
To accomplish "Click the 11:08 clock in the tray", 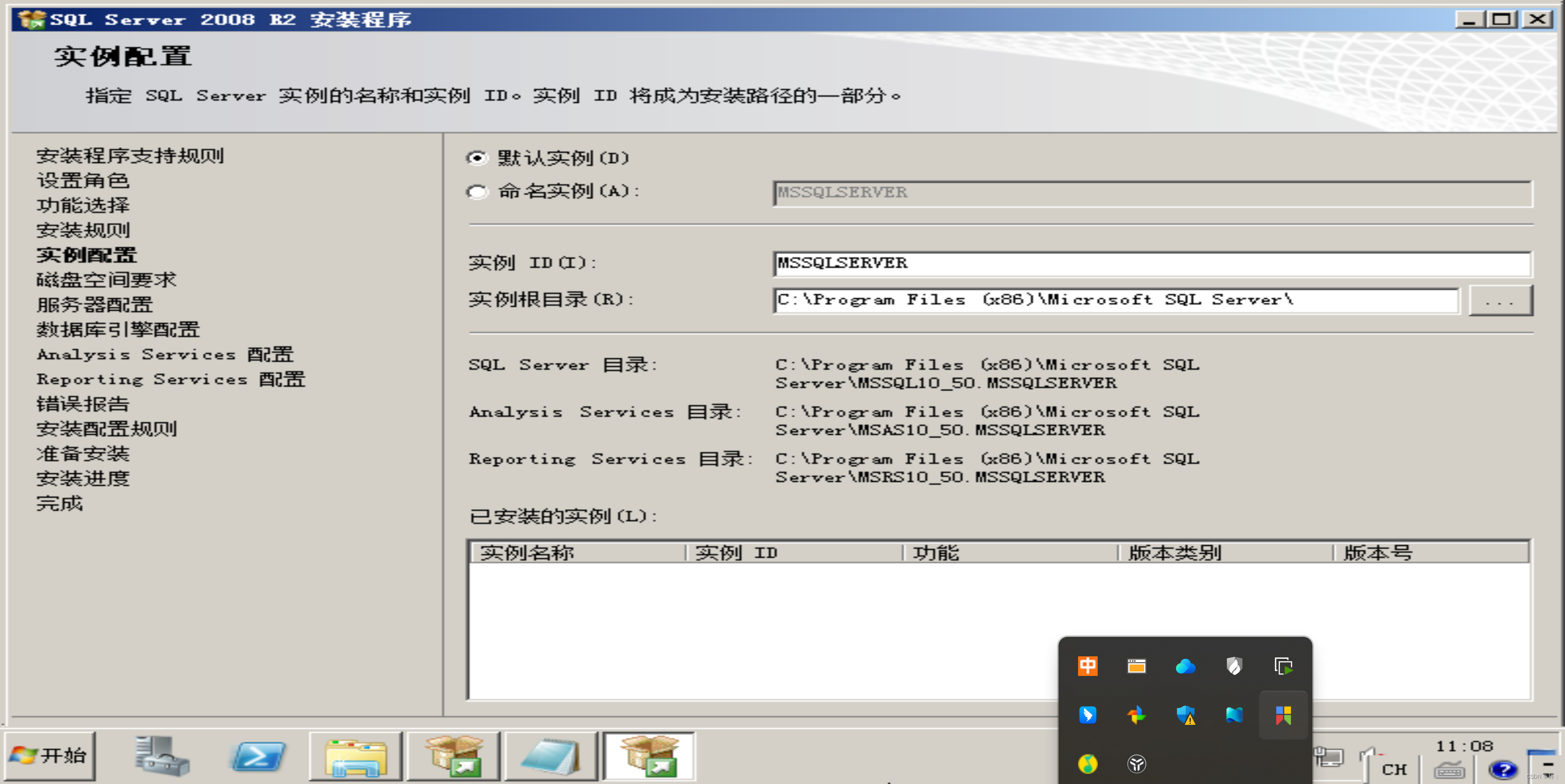I will coord(1464,746).
